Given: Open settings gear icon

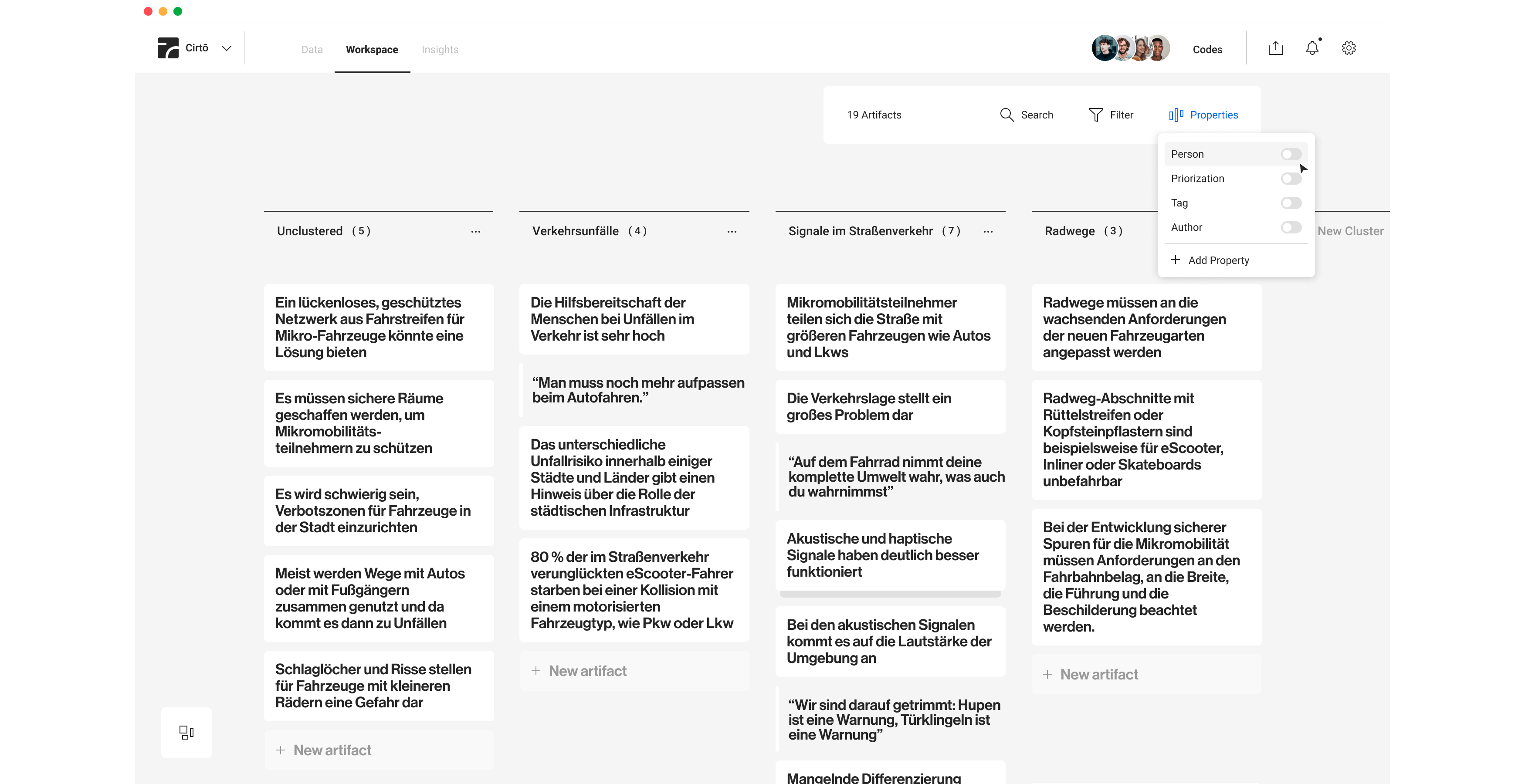Looking at the screenshot, I should (1349, 48).
